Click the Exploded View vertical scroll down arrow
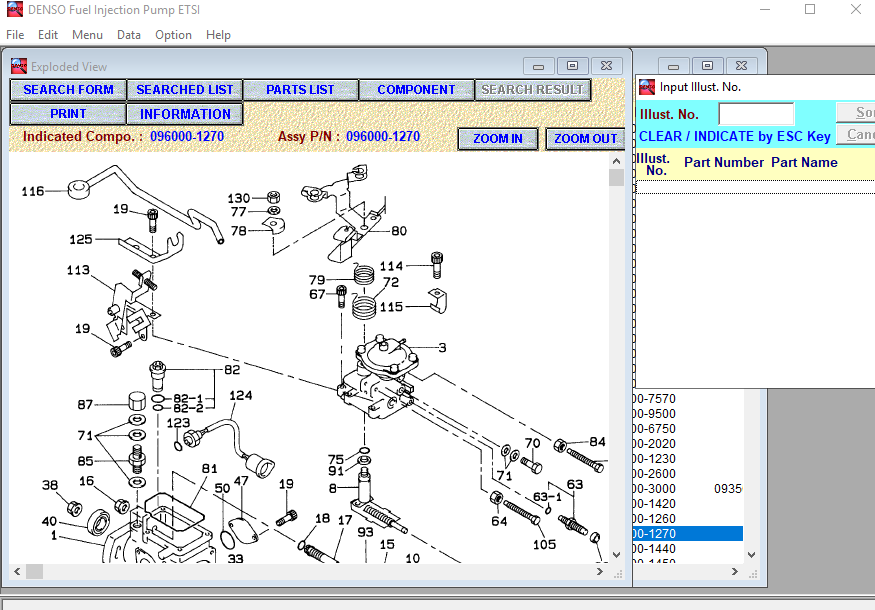This screenshot has height=610, width=875. point(616,555)
